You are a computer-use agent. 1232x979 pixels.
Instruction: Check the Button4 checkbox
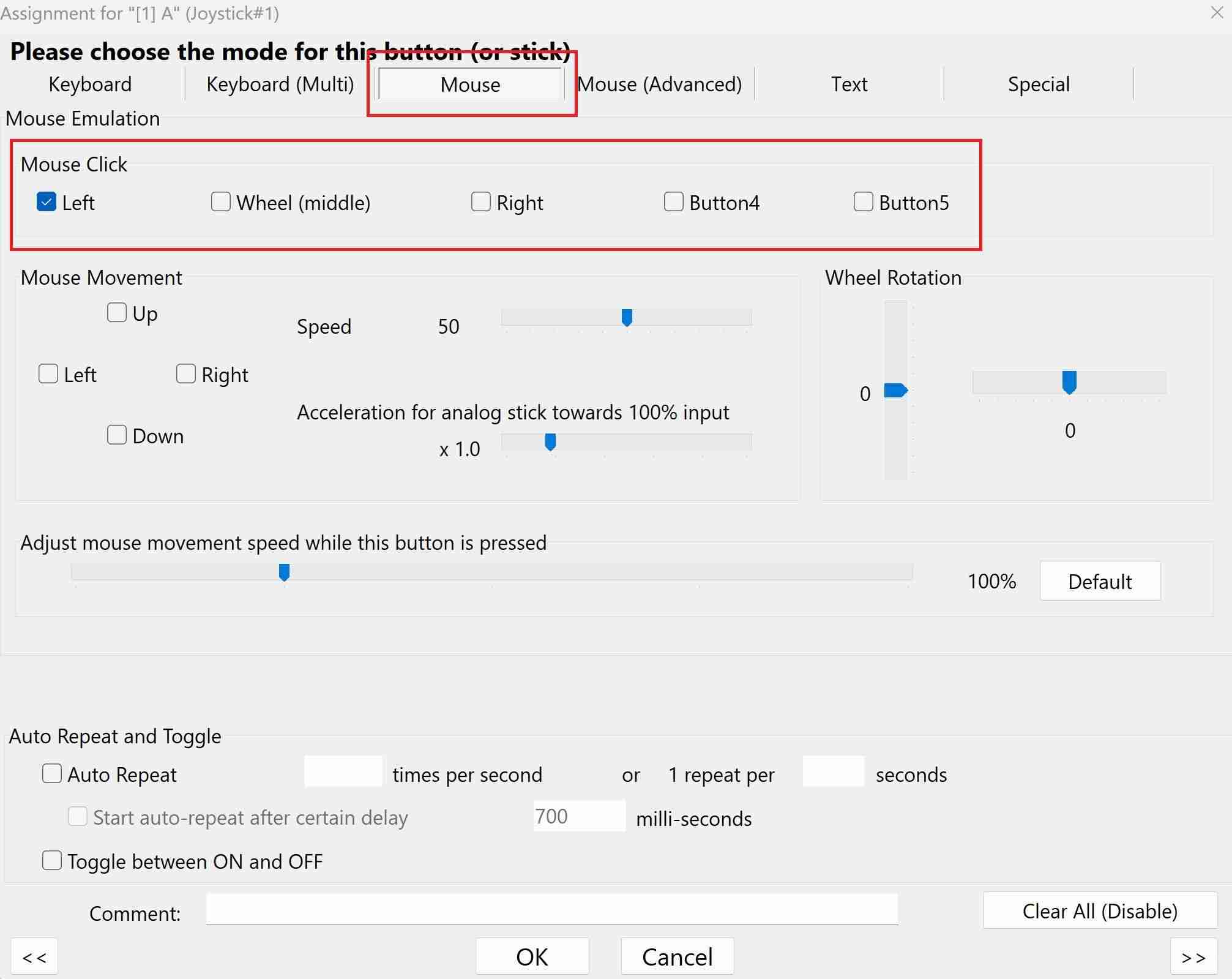point(673,202)
